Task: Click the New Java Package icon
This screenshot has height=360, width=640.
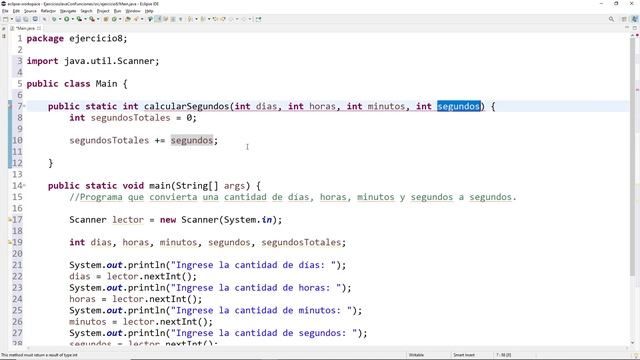Action: click(106, 19)
